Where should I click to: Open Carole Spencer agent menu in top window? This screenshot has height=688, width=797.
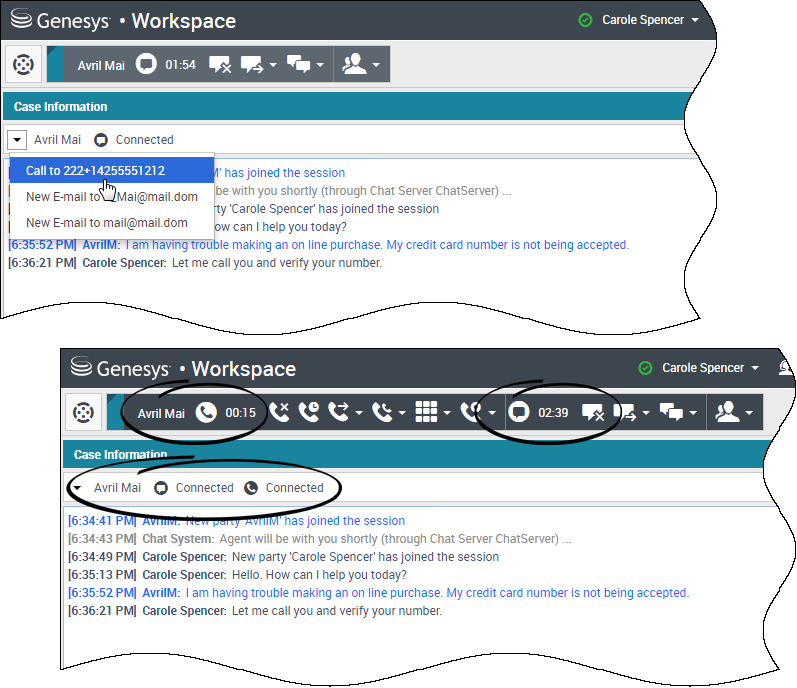point(651,20)
